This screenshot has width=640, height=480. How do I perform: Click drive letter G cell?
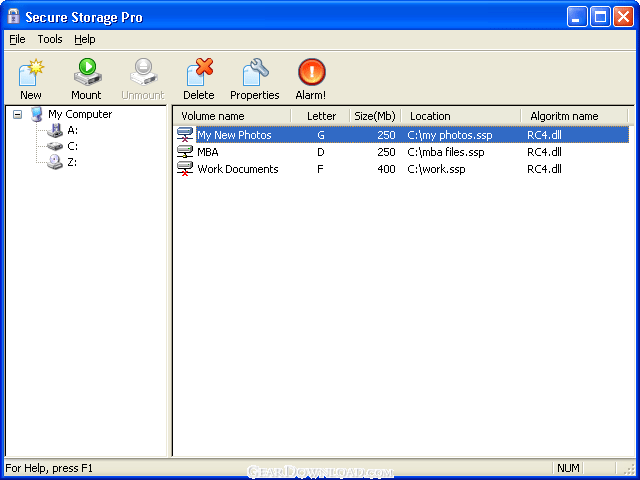tap(321, 135)
